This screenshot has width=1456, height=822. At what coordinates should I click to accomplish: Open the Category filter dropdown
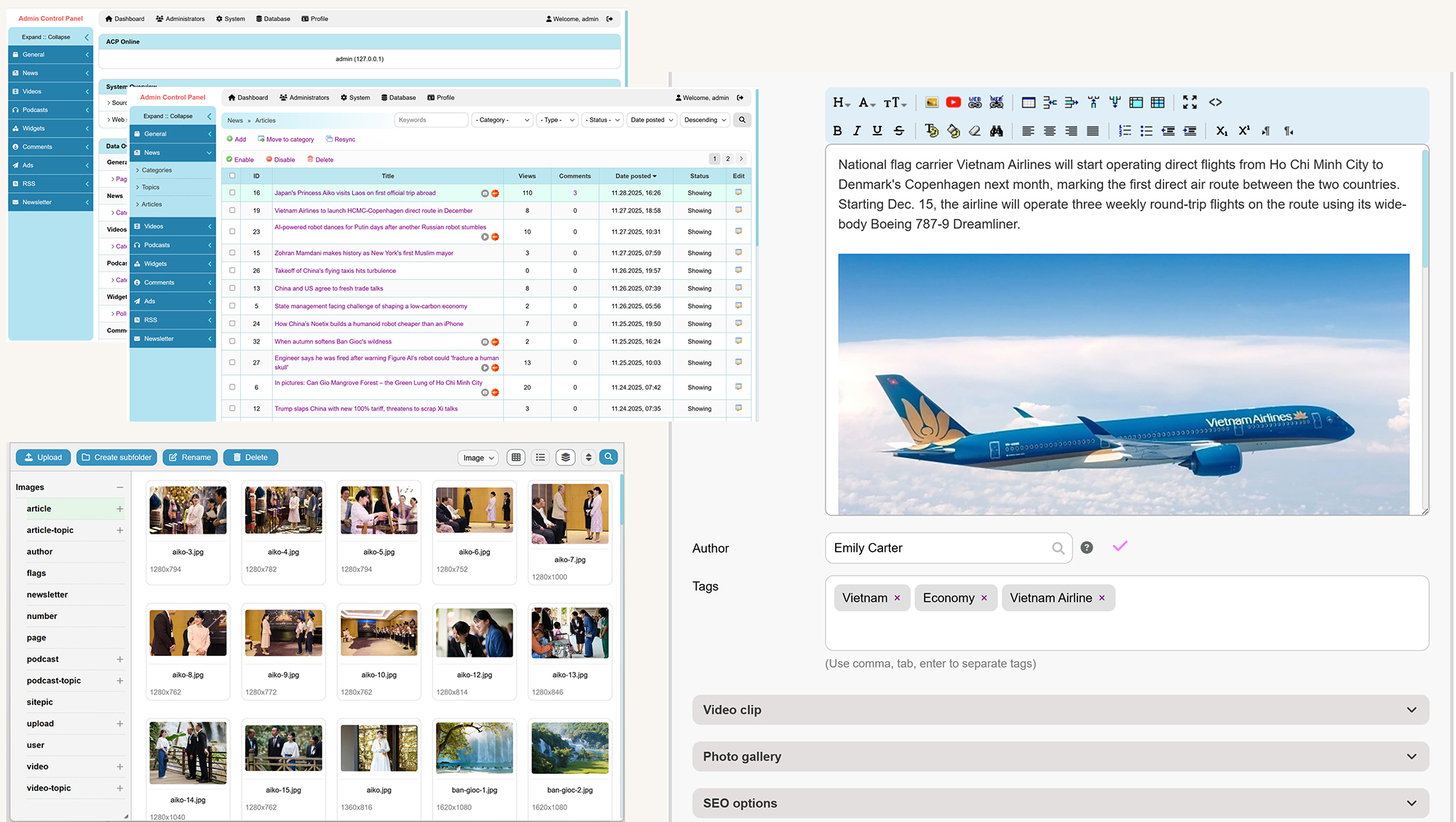pyautogui.click(x=502, y=120)
